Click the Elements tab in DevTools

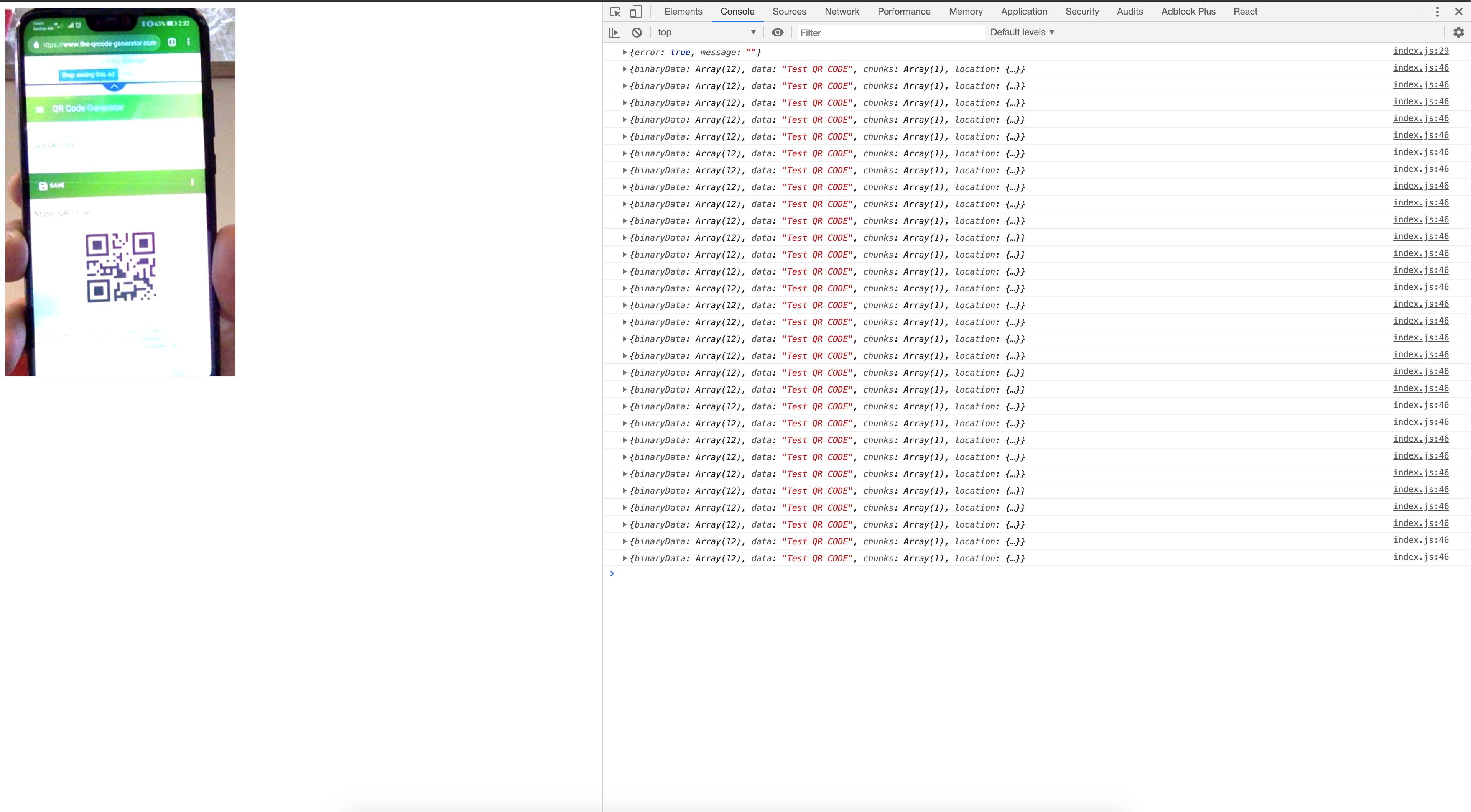tap(683, 11)
